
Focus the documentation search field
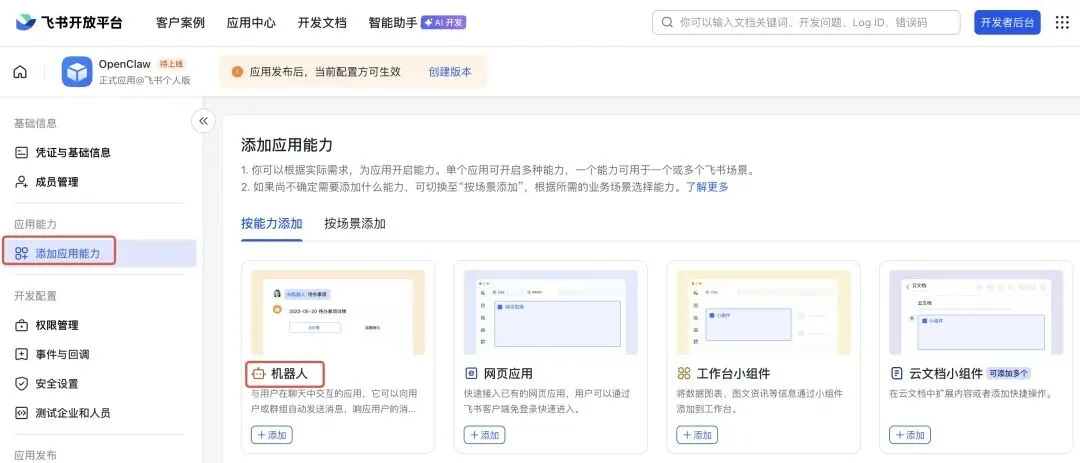(806, 23)
